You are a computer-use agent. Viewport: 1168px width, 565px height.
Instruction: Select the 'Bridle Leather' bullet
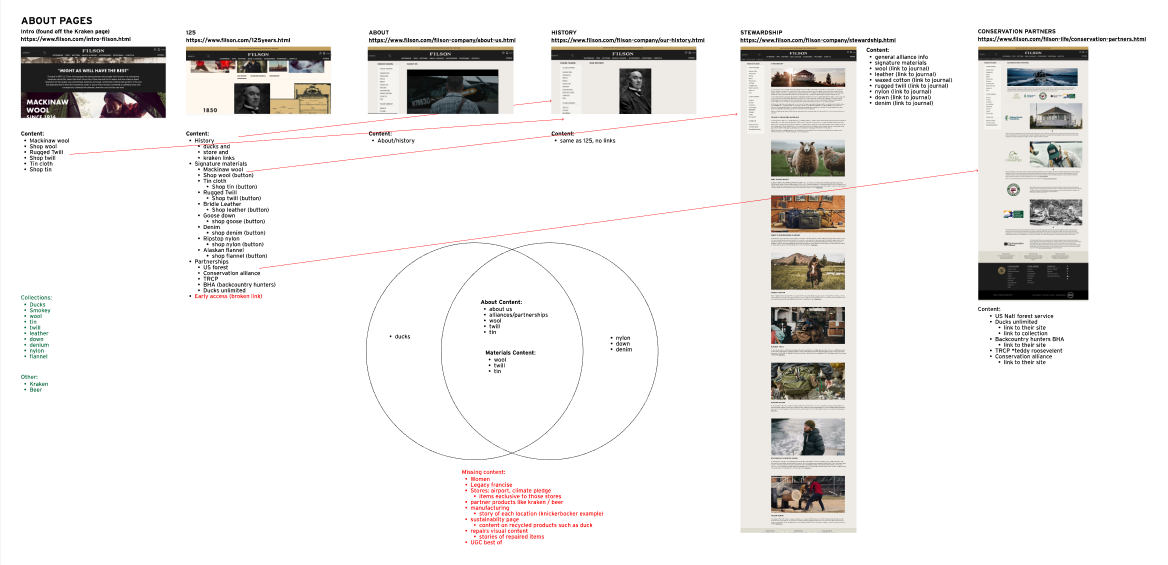point(222,203)
